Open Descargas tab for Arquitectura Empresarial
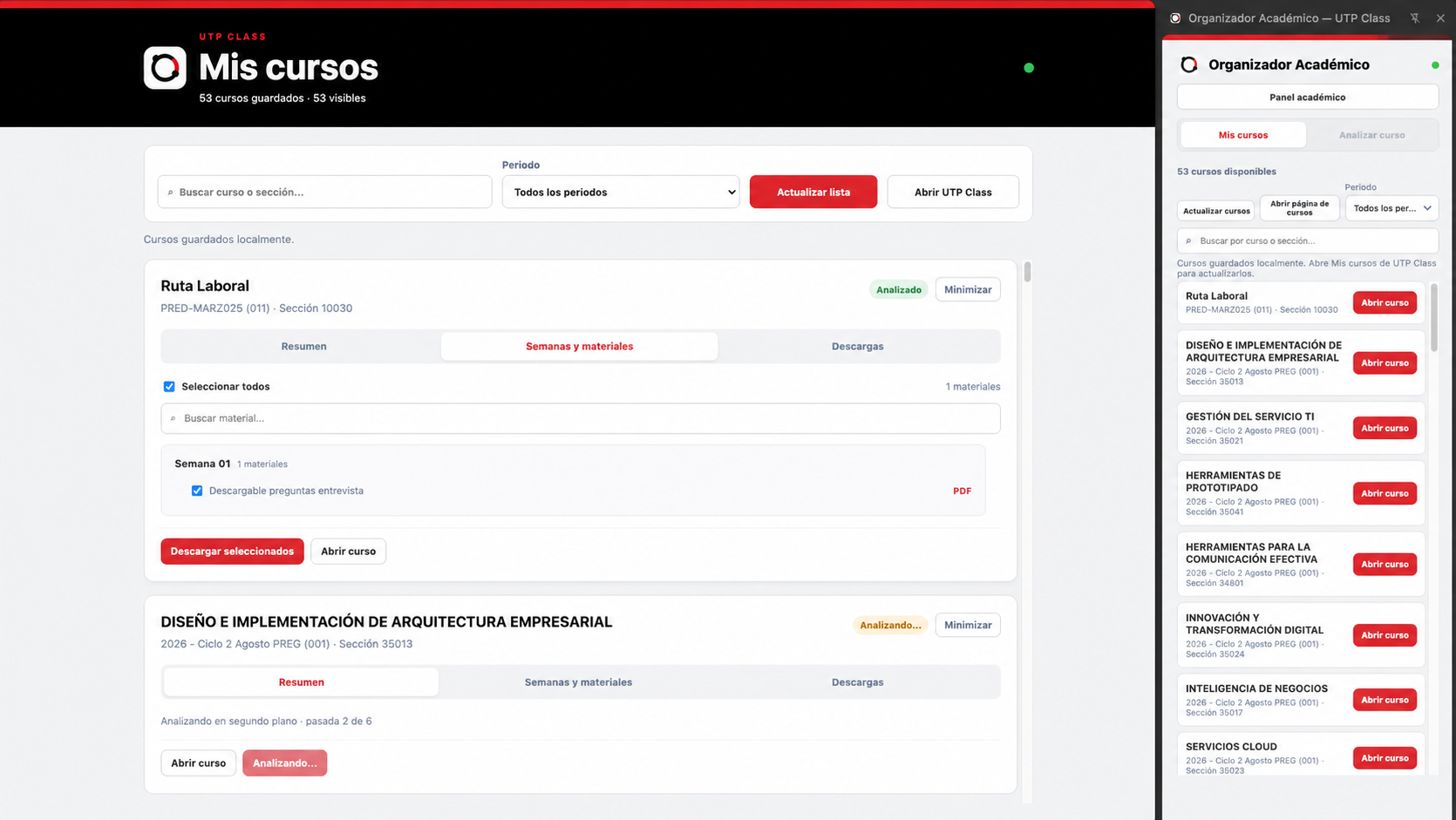 (x=858, y=682)
